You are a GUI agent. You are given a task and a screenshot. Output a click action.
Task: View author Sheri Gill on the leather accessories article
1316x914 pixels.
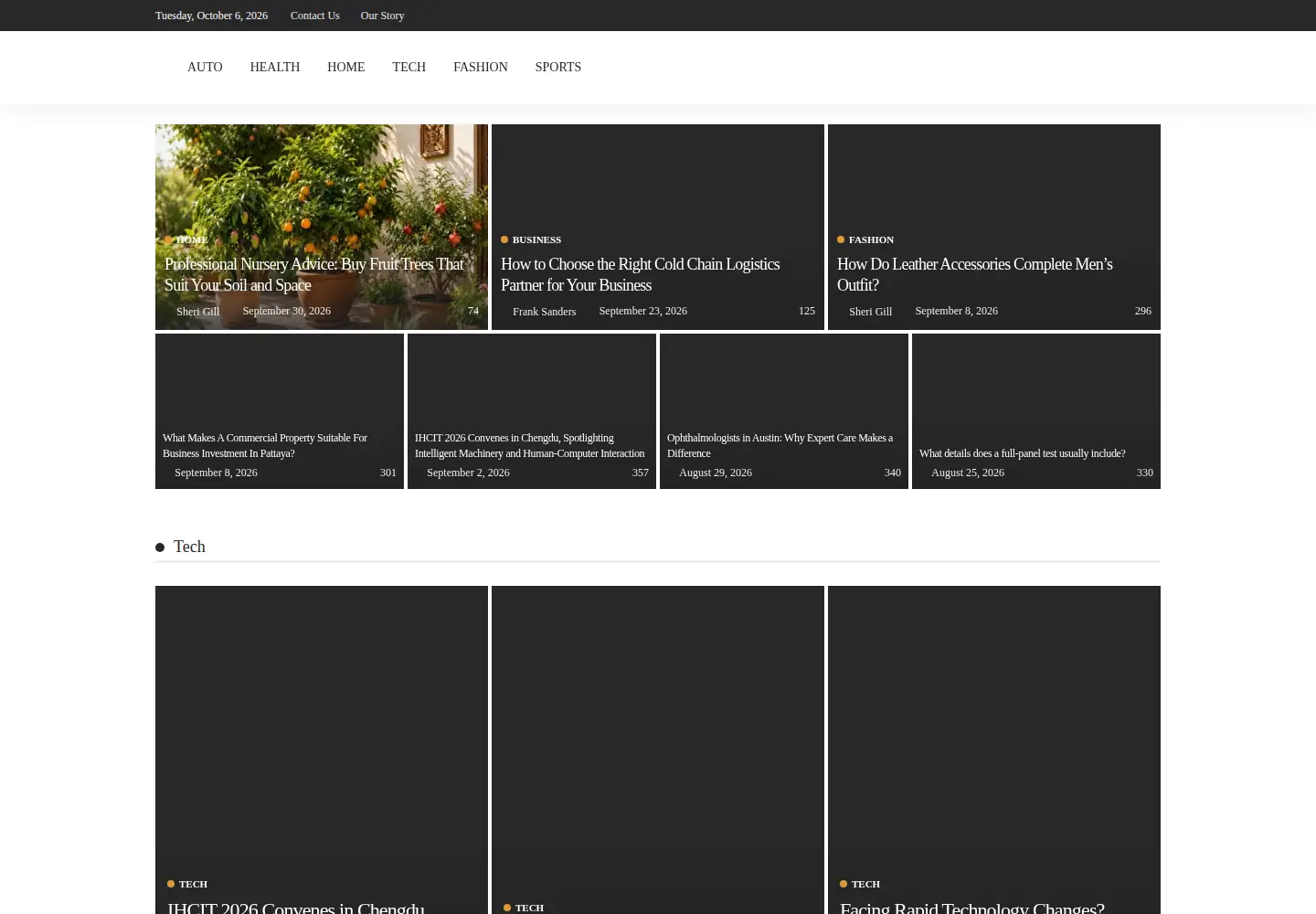(x=870, y=312)
